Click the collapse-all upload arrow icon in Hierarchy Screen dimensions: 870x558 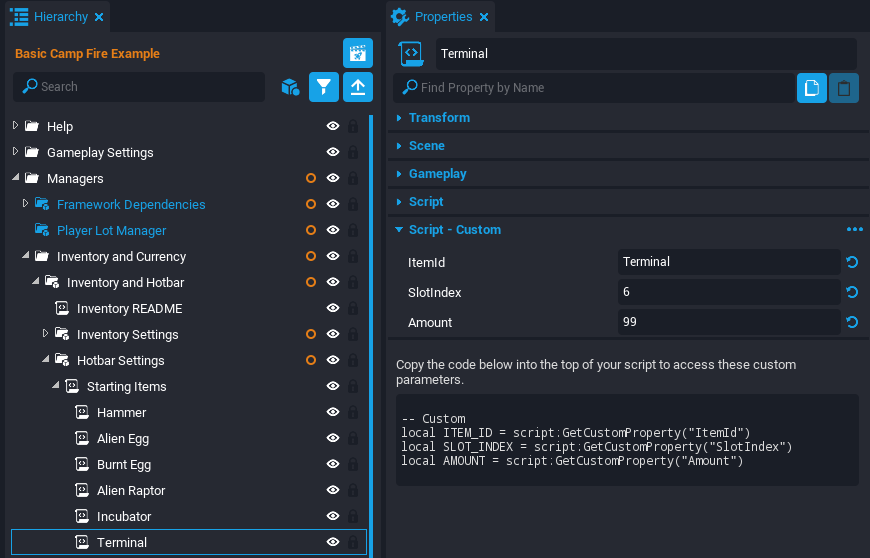tap(357, 87)
